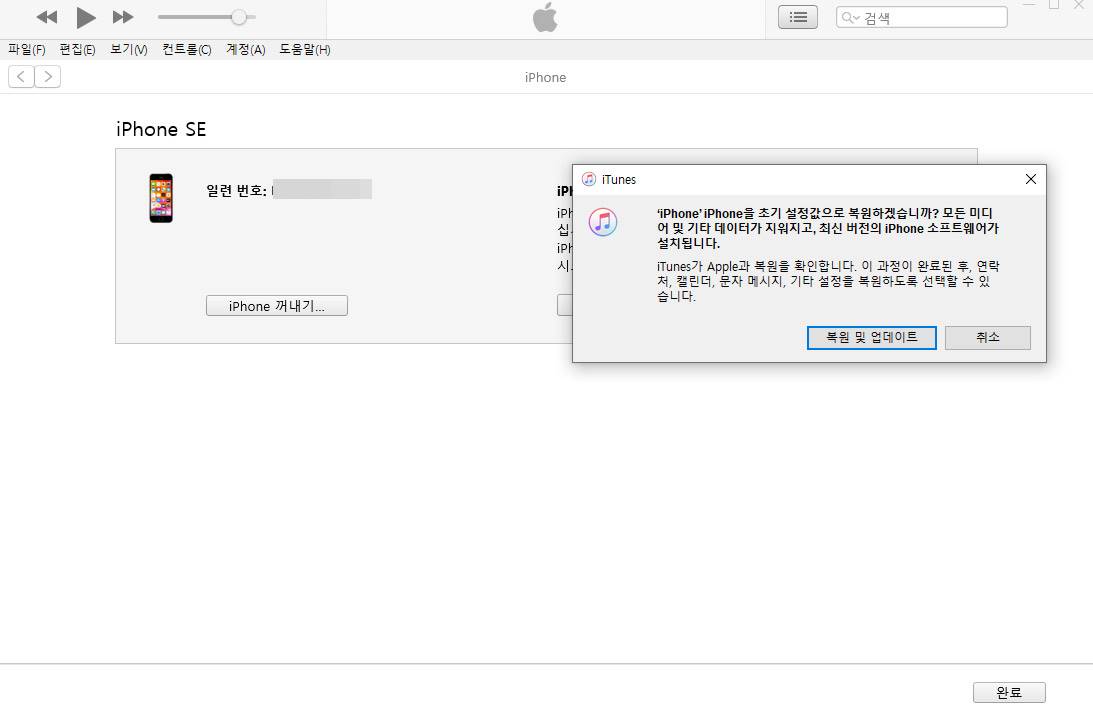
Task: Click the iTunes music note dialog icon
Action: [603, 222]
